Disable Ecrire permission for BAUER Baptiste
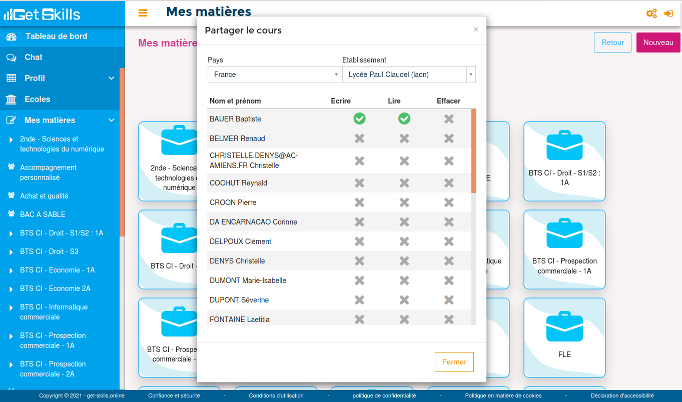Image resolution: width=682 pixels, height=402 pixels. coord(359,119)
